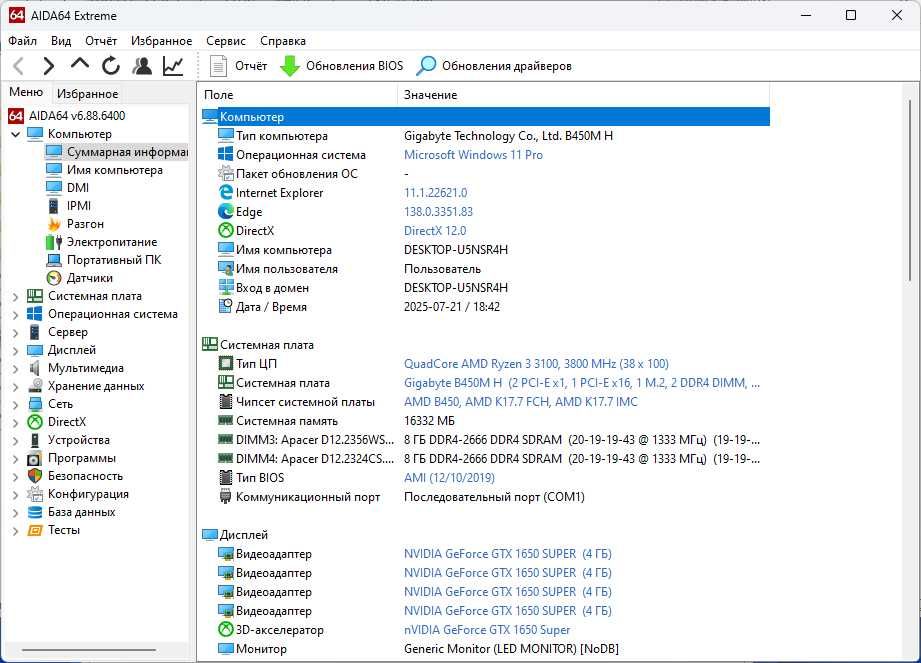921x663 pixels.
Task: Click the green Обновления BIOS arrow icon
Action: click(290, 66)
